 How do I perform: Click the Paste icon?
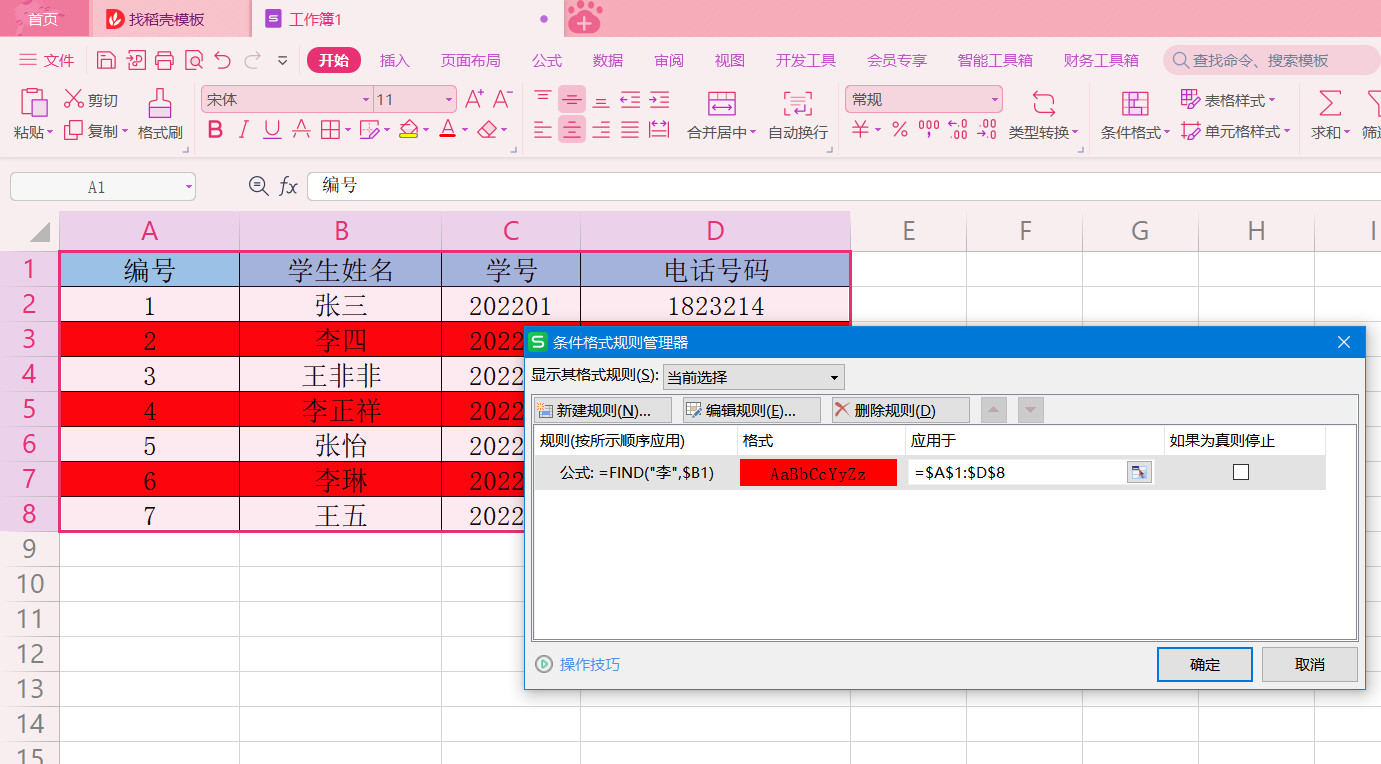pyautogui.click(x=34, y=102)
